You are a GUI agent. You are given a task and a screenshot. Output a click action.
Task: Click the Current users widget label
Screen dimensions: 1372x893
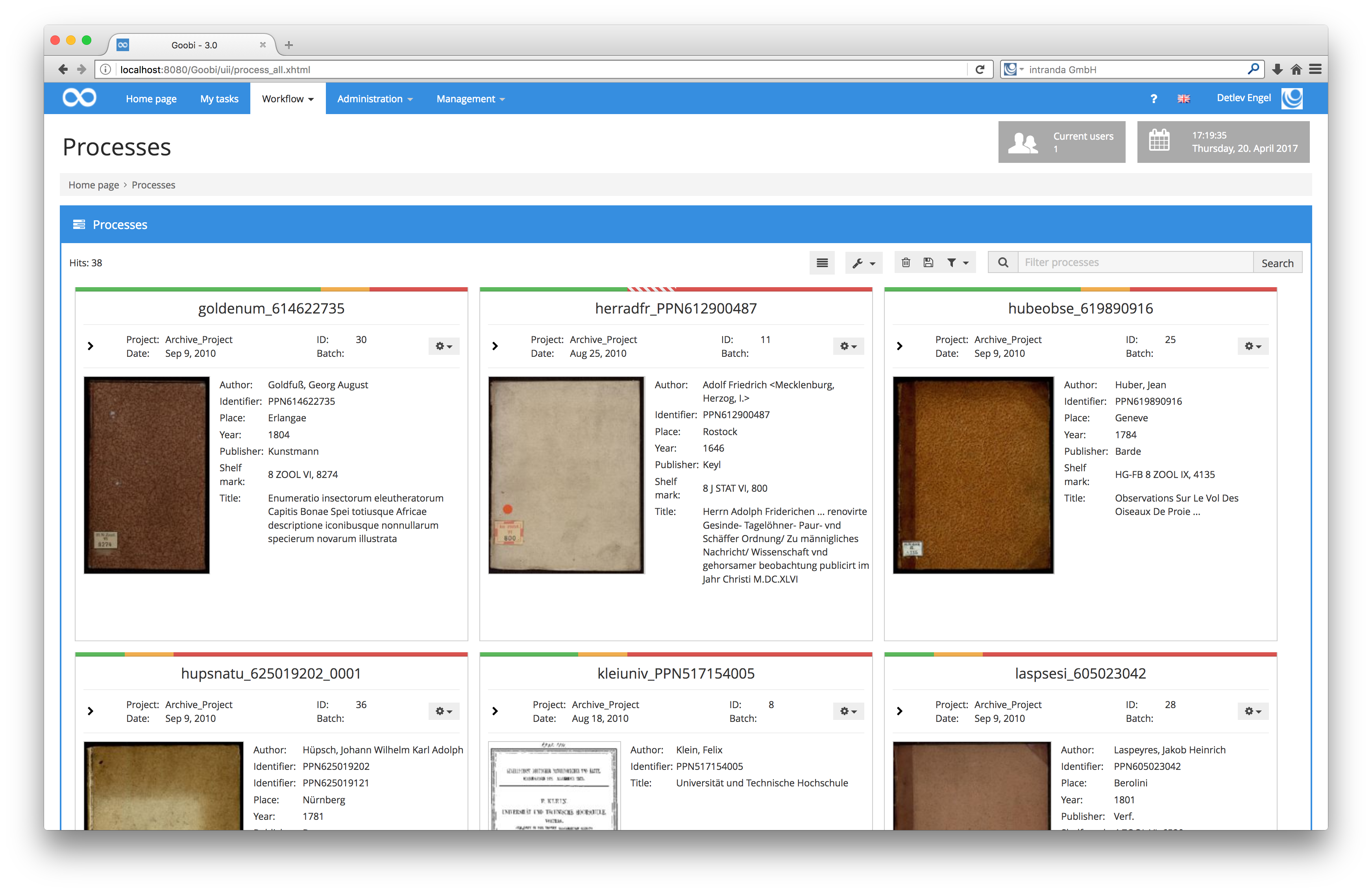pyautogui.click(x=1083, y=137)
